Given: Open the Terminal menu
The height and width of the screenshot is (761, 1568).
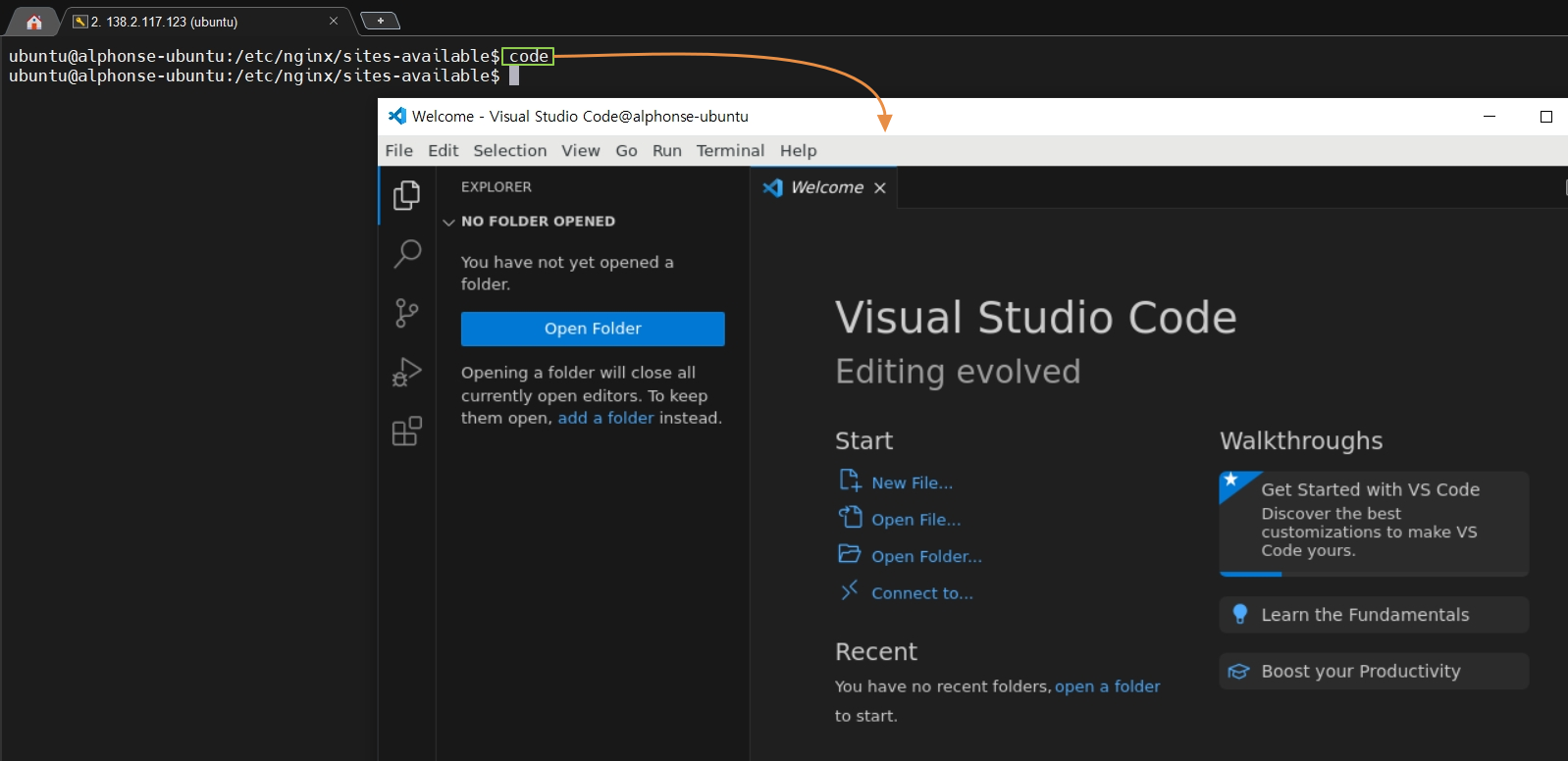Looking at the screenshot, I should (730, 150).
